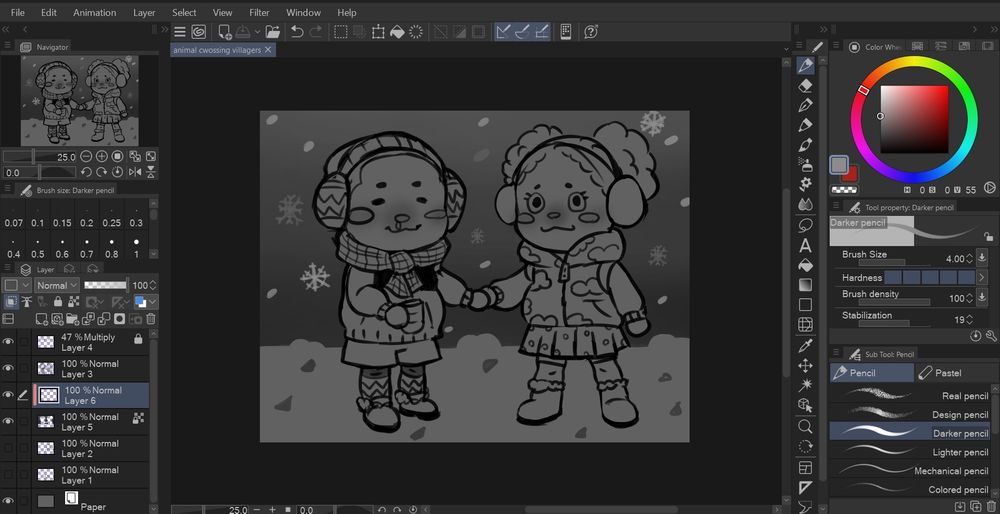Choose the Colored pencil sub tool

[x=910, y=489]
